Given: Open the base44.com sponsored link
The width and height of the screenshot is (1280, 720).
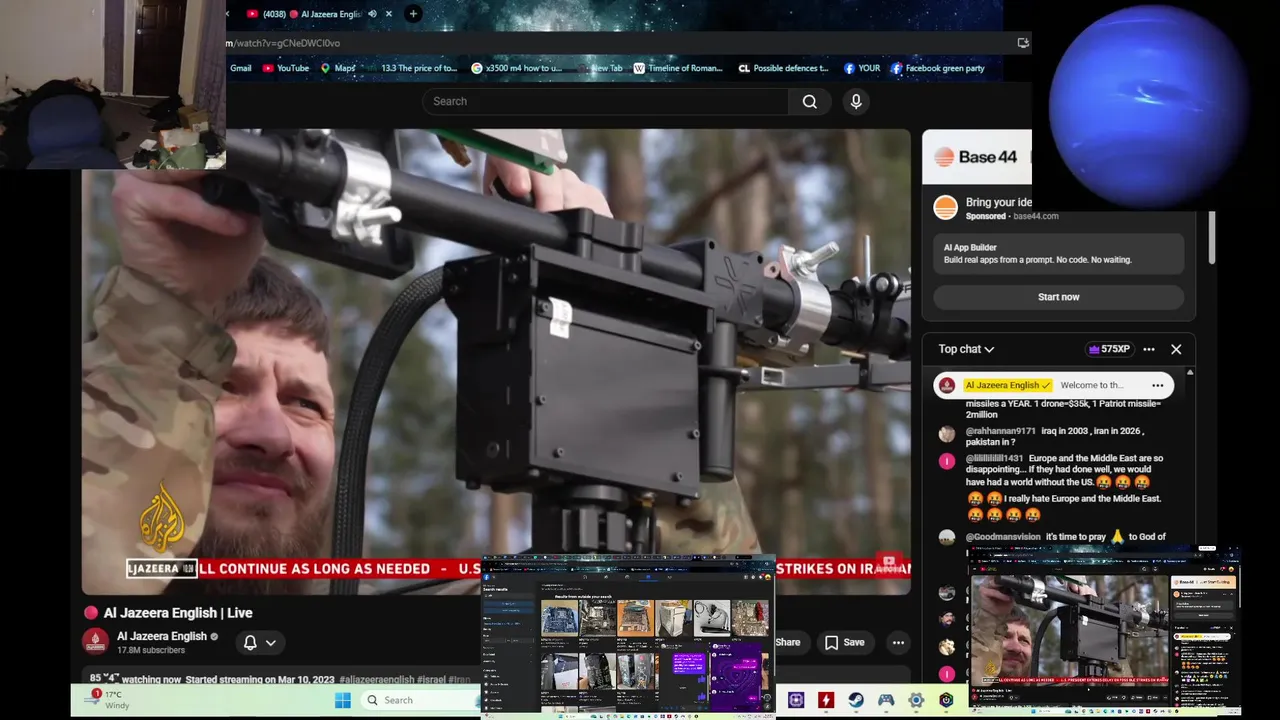Looking at the screenshot, I should click(1035, 216).
